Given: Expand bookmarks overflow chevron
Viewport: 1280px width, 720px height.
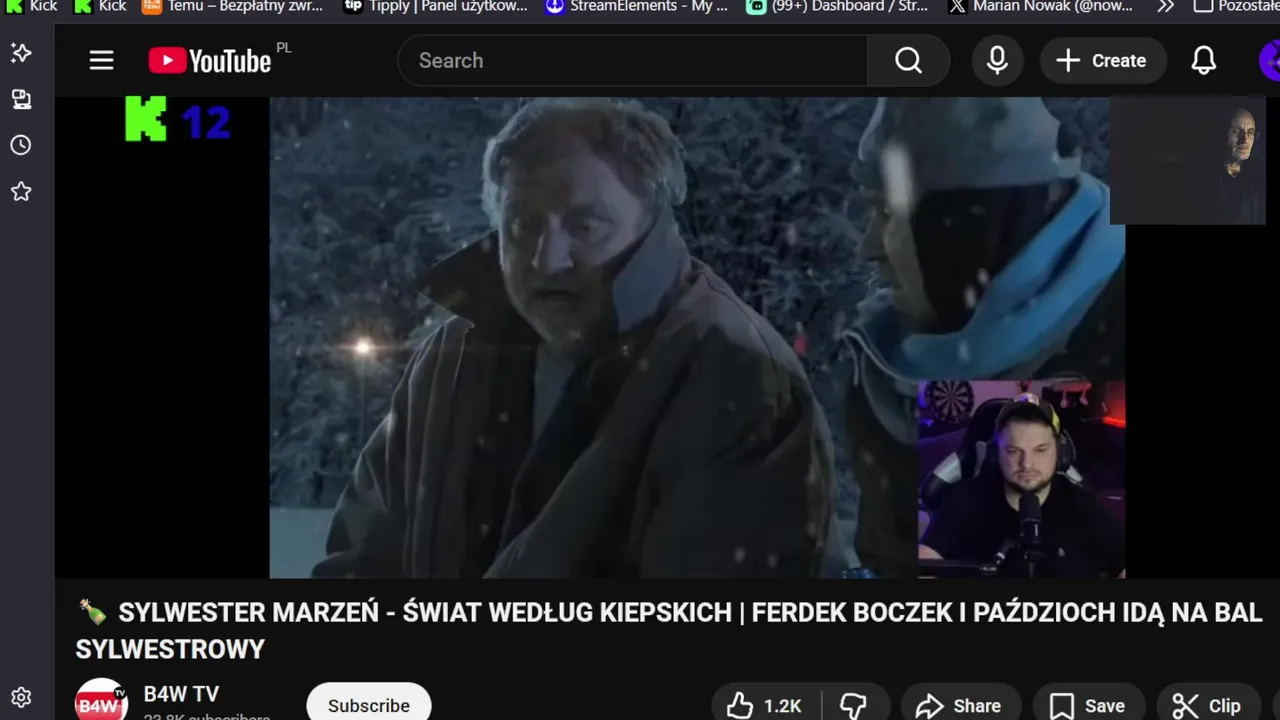Looking at the screenshot, I should click(x=1166, y=6).
